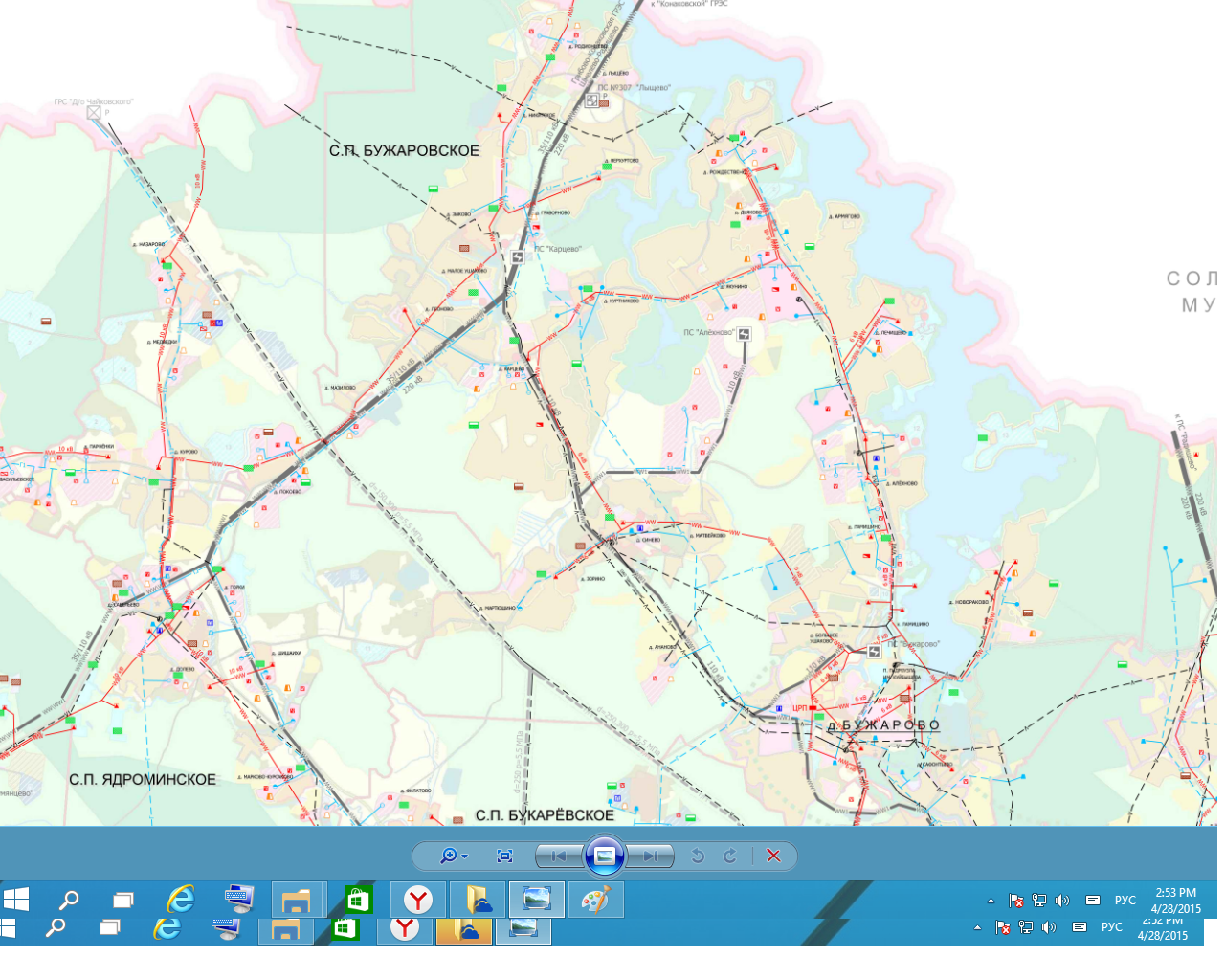Switch input language via upper РУС indicator
The image size is (1225, 980).
click(x=1125, y=901)
